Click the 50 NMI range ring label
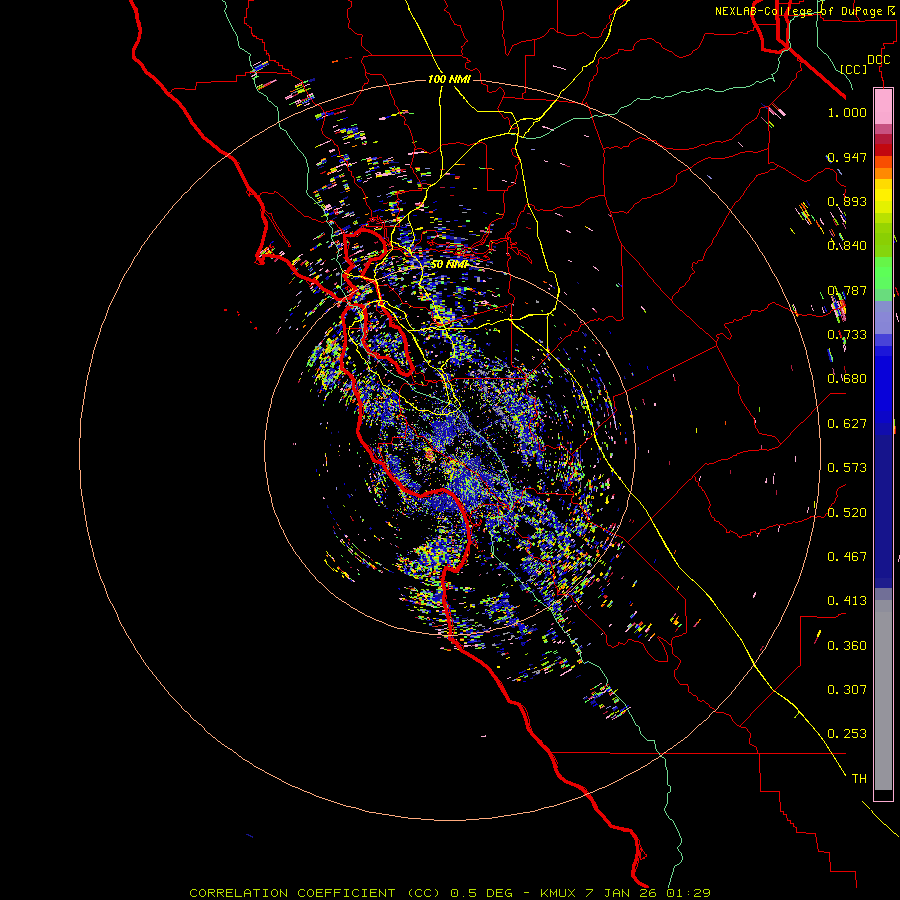 tap(449, 264)
